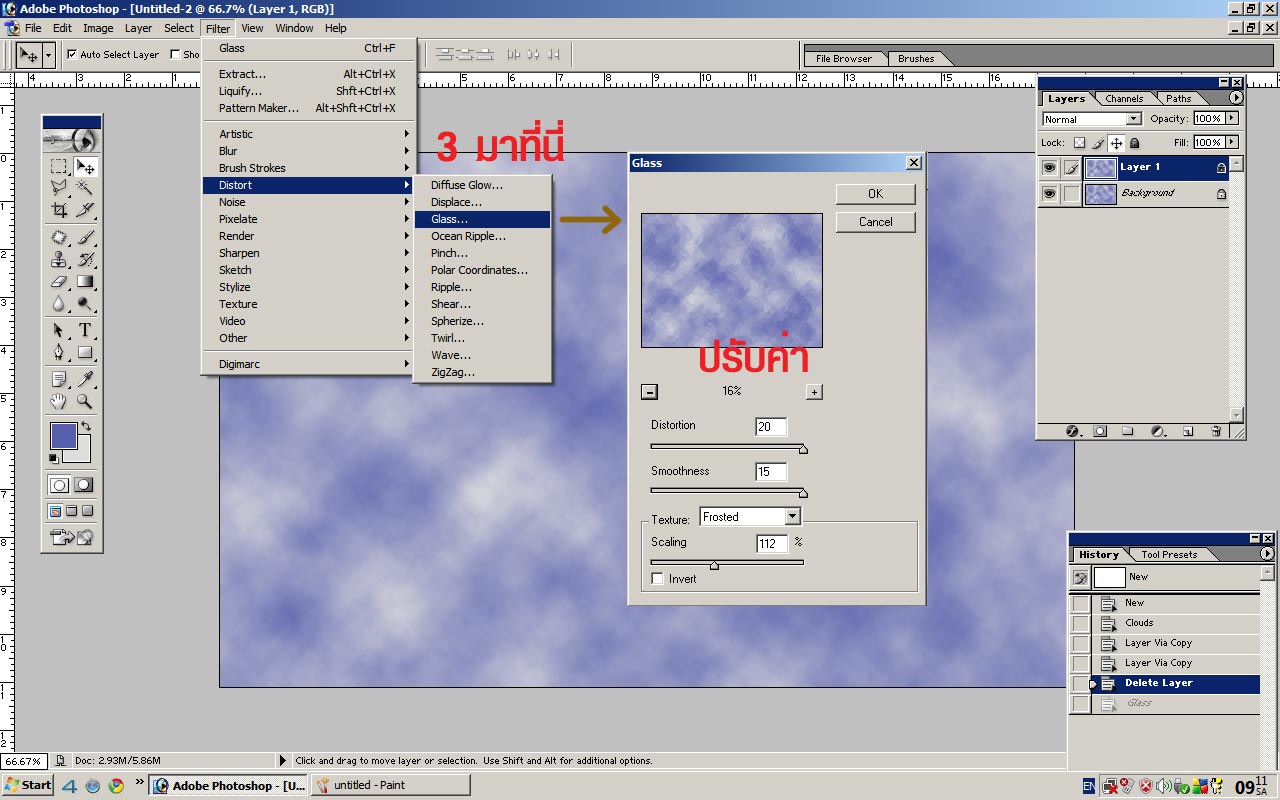The width and height of the screenshot is (1280, 800).
Task: Select the Path Selection arrow tool
Action: tap(59, 330)
